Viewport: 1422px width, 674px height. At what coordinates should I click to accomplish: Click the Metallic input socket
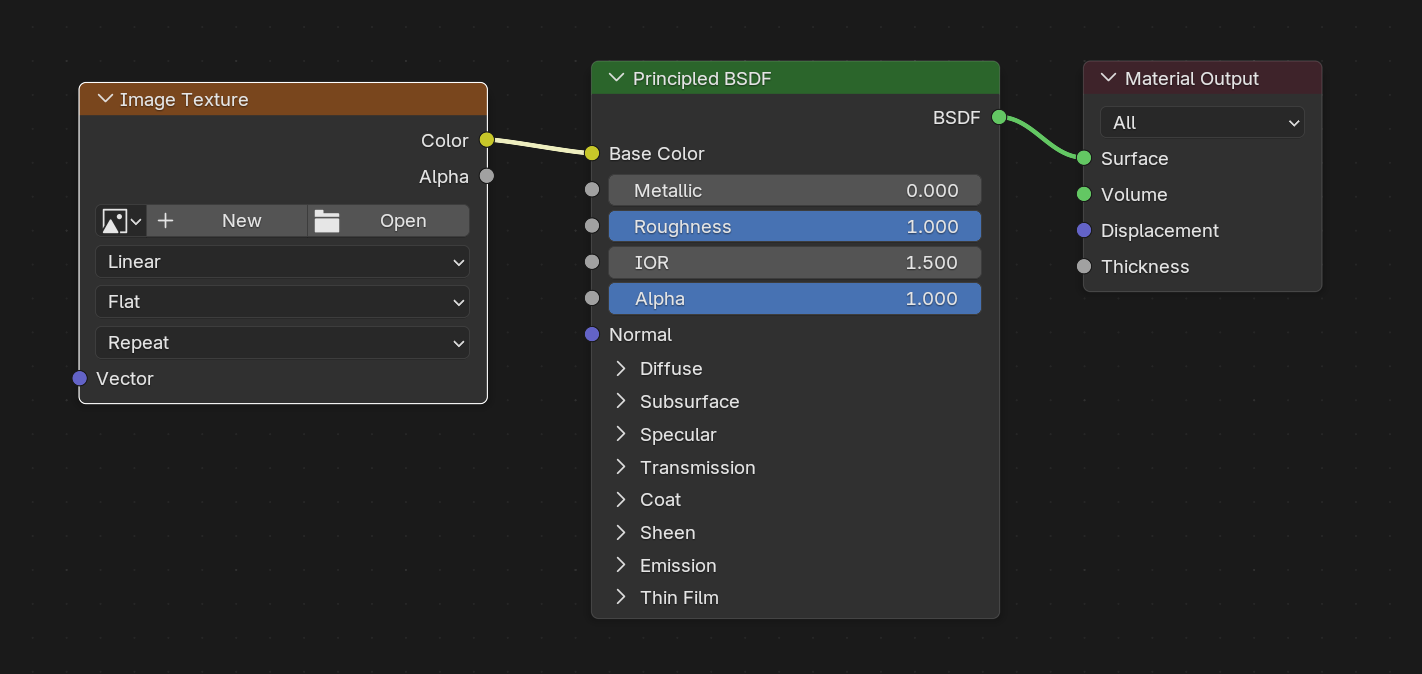point(592,190)
